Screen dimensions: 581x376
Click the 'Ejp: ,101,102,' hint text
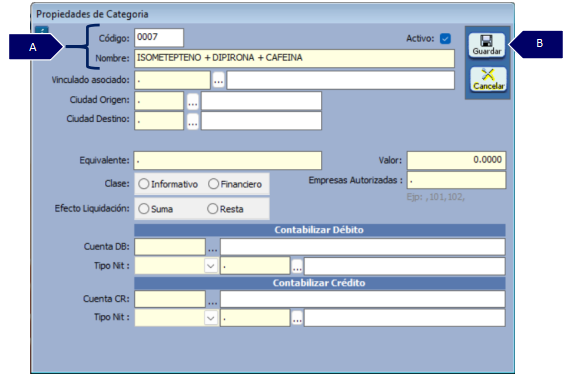tap(436, 197)
